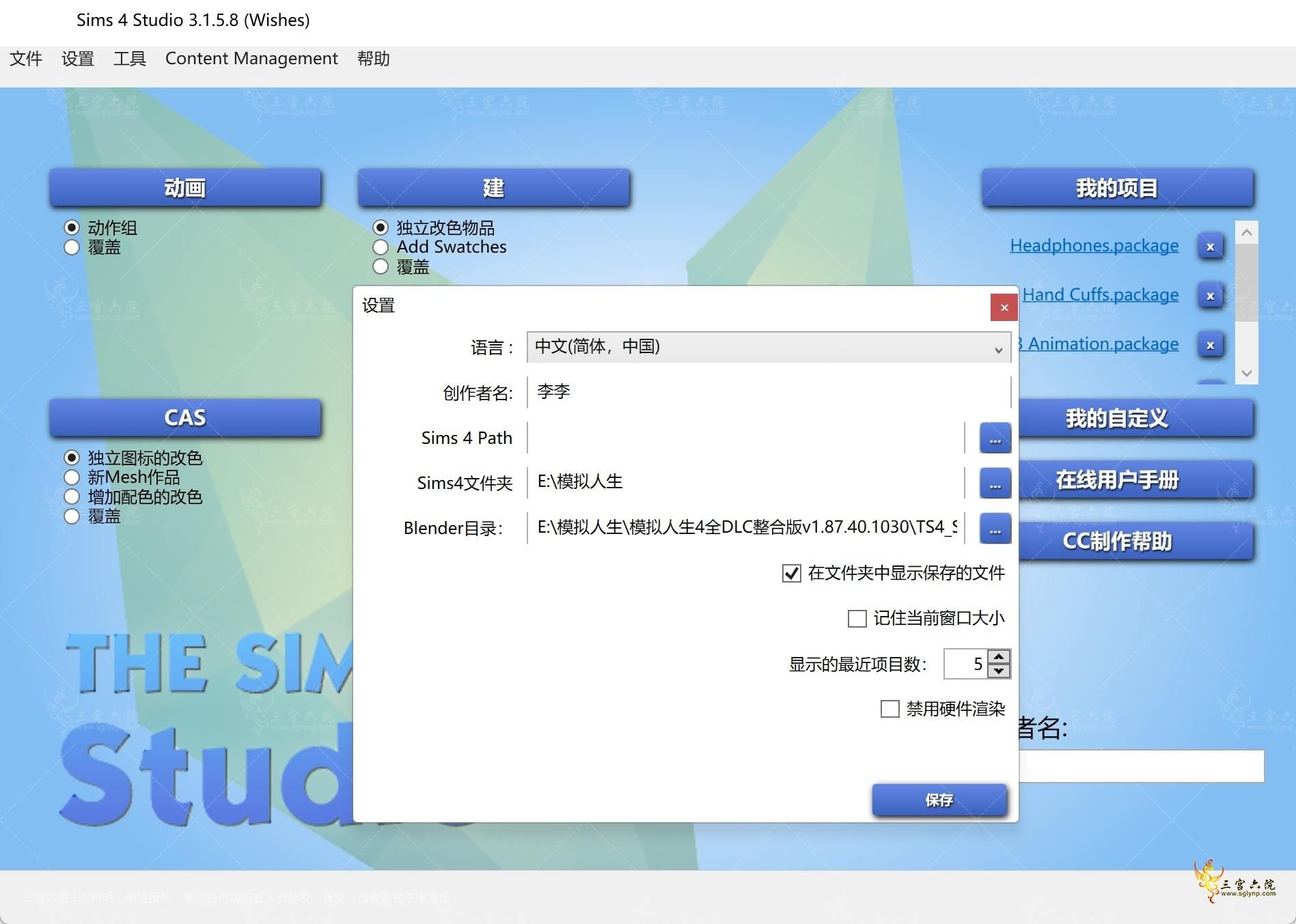Close the 设置 dialog
The image size is (1296, 924).
point(1004,307)
